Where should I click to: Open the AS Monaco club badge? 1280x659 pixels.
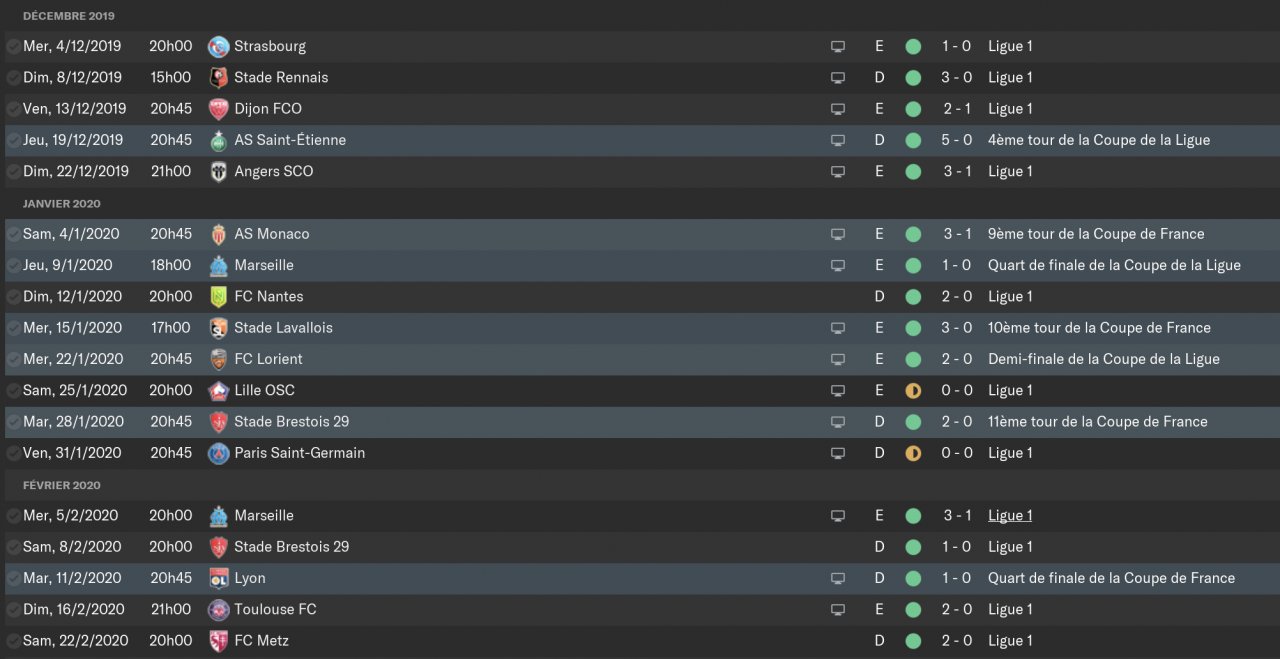(218, 234)
